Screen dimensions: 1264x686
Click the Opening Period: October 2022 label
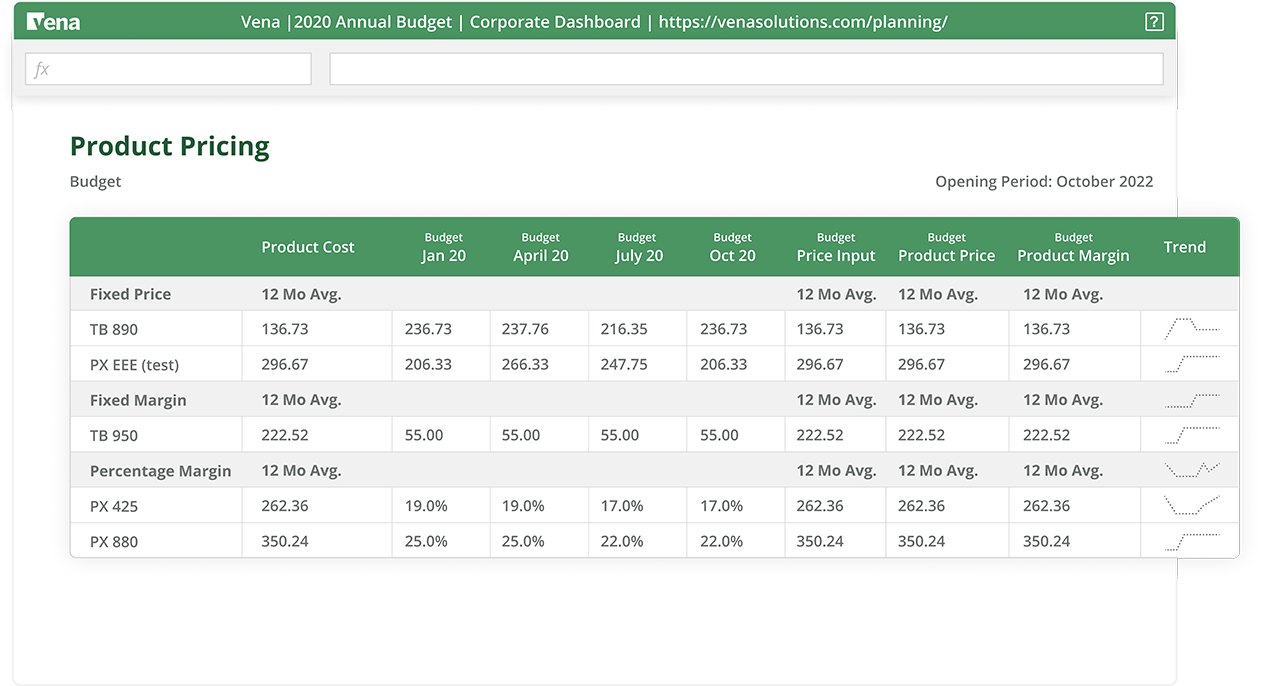(x=1044, y=181)
